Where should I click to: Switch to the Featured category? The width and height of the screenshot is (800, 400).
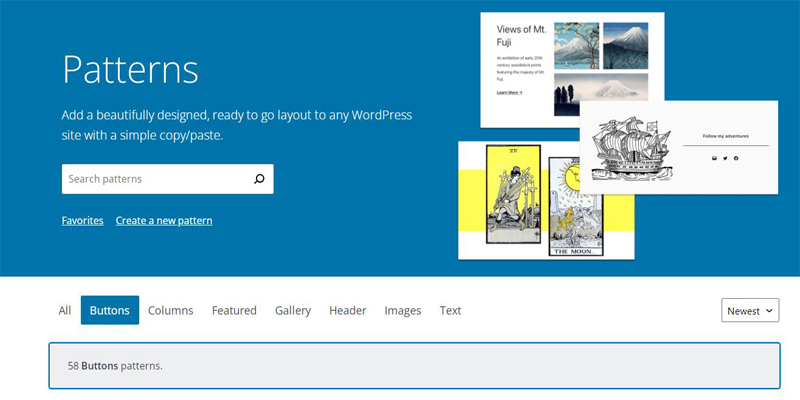click(x=234, y=310)
